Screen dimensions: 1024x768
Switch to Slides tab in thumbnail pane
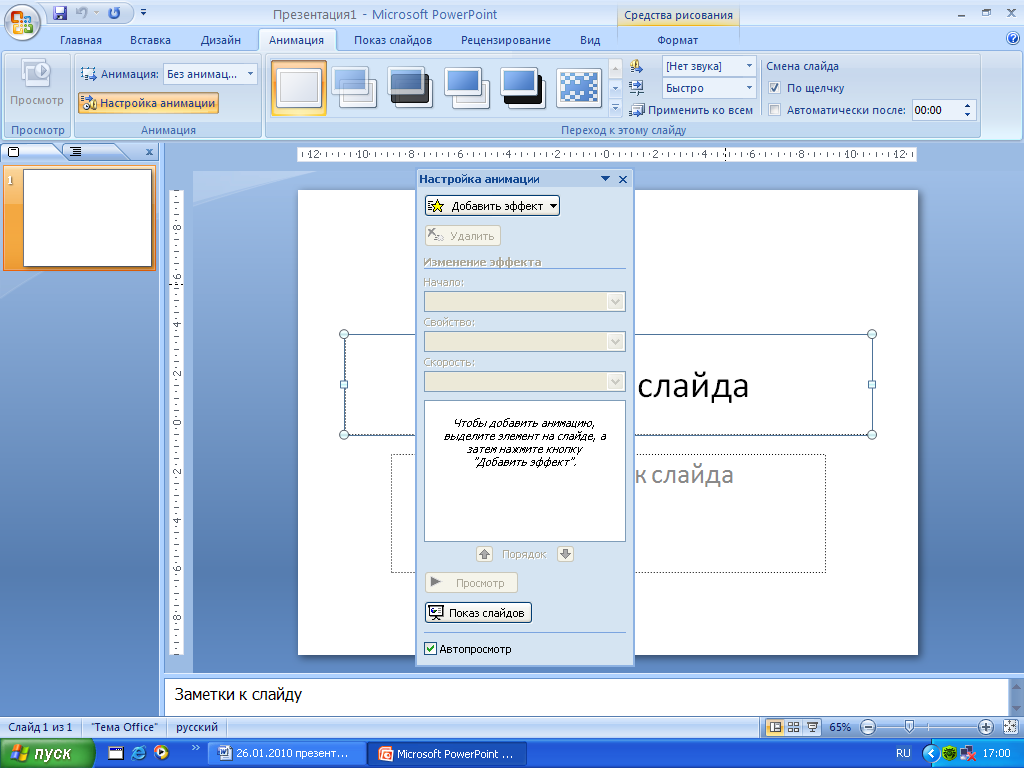point(13,152)
